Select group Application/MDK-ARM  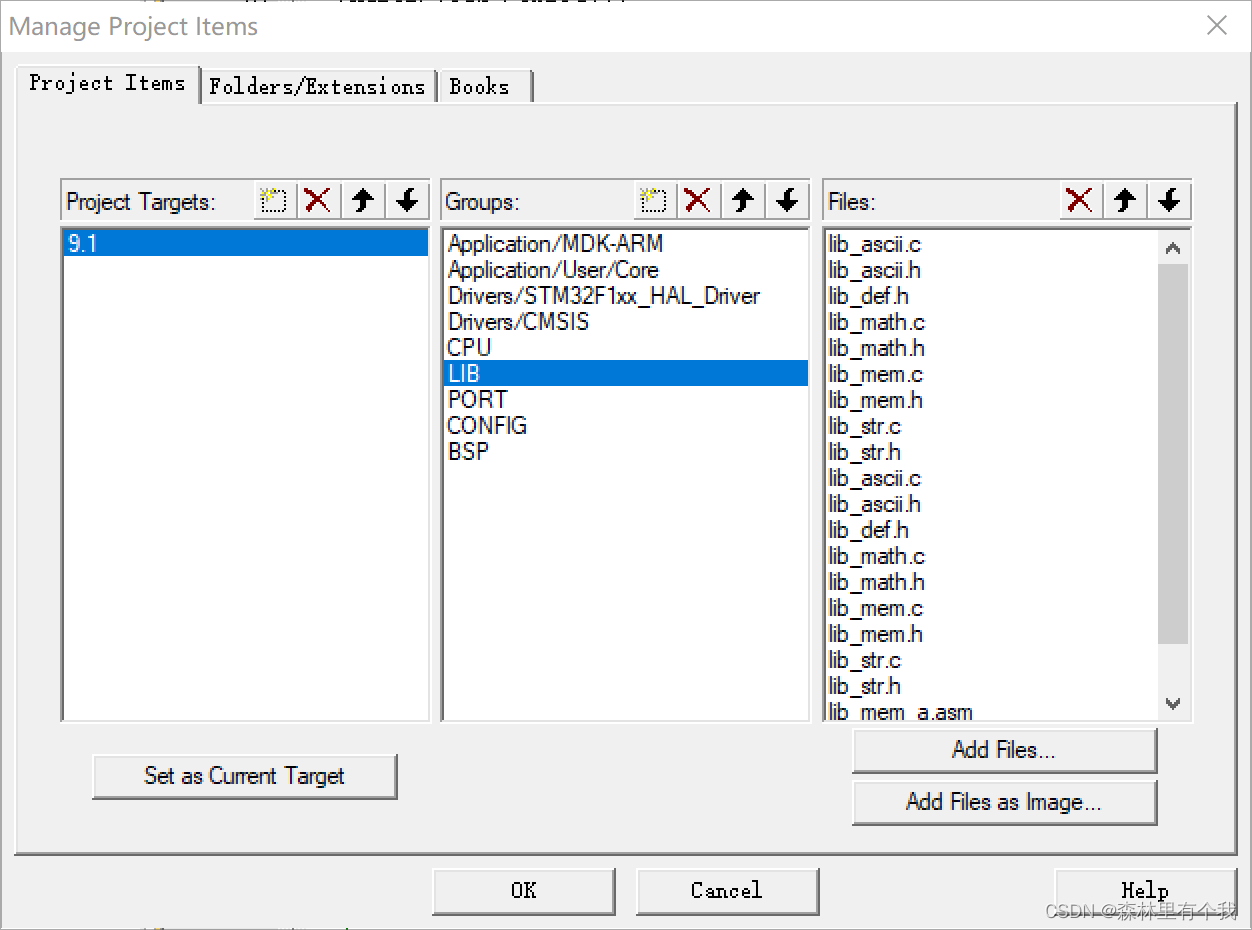click(625, 244)
